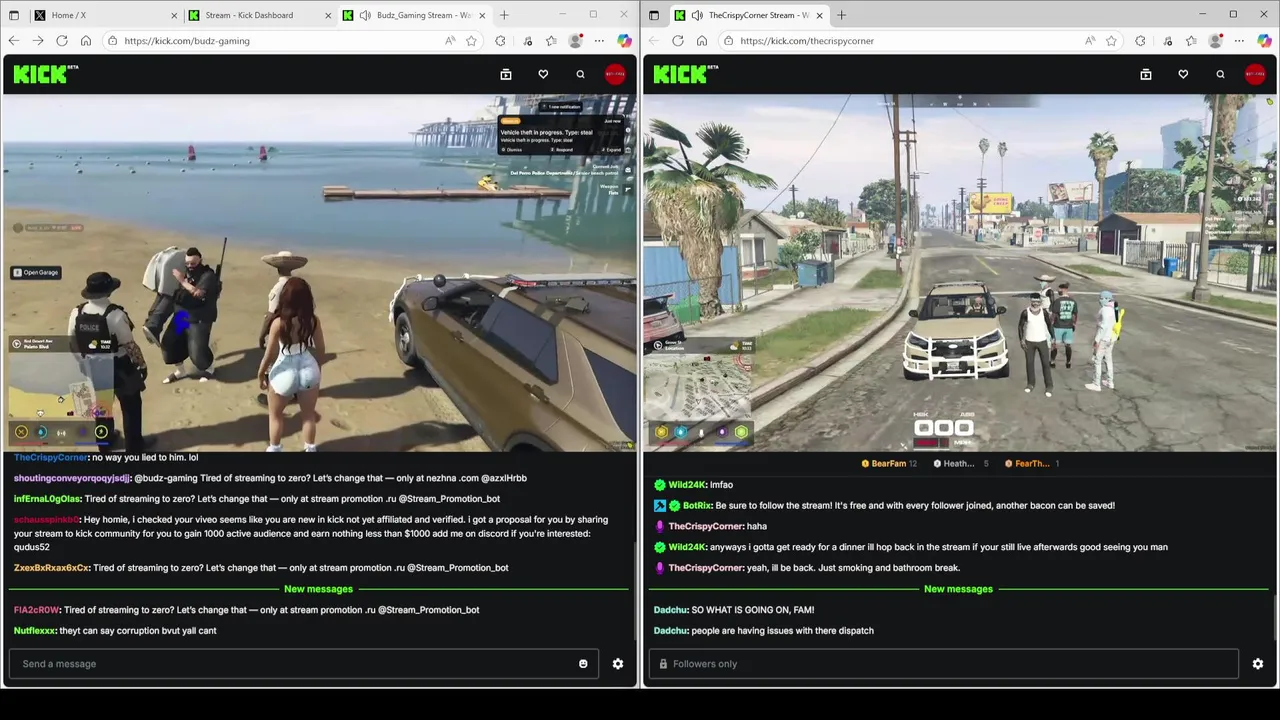Open a new tab in the left window
This screenshot has height=720, width=1280.
click(x=504, y=15)
